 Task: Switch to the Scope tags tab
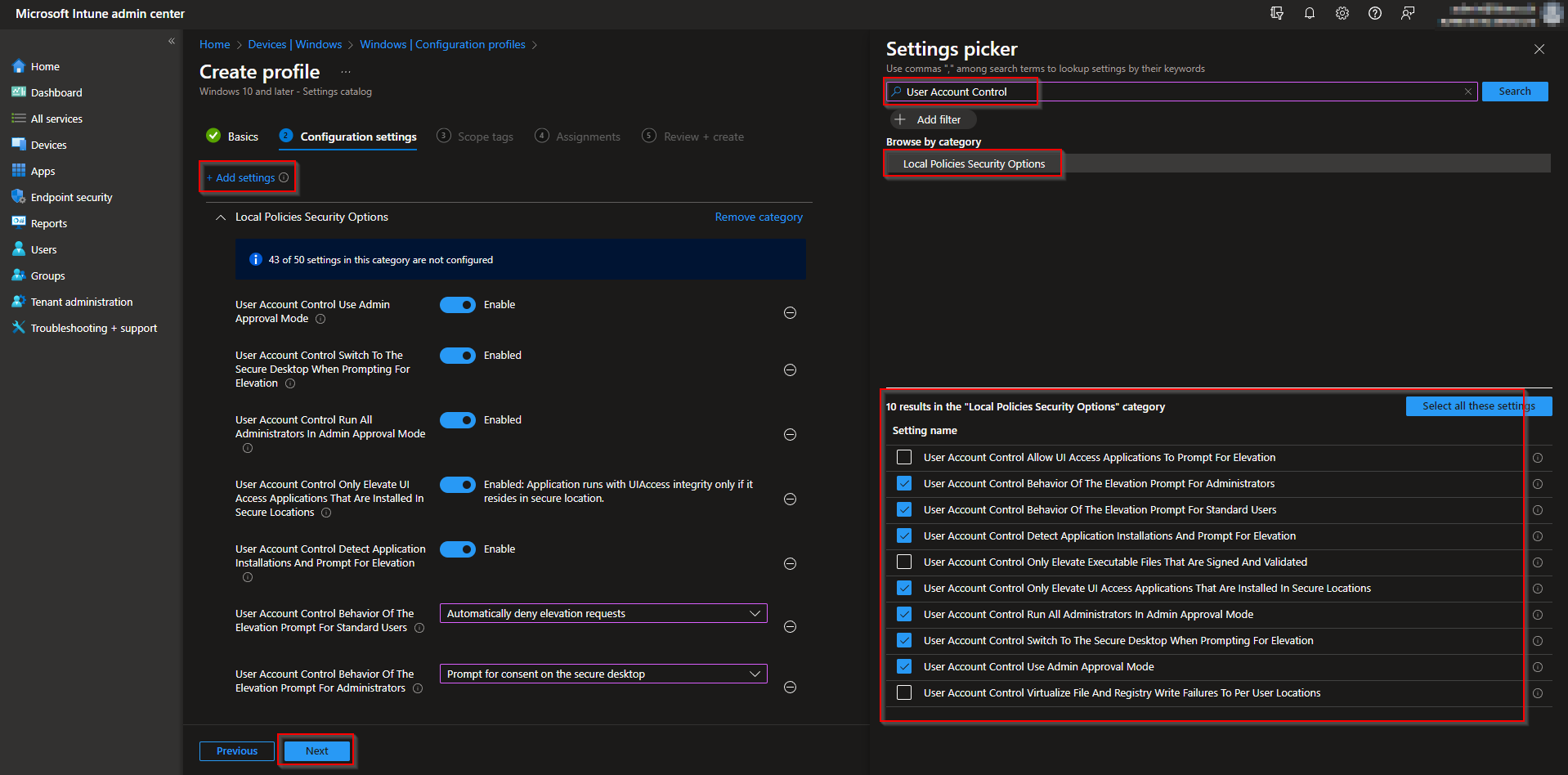click(x=486, y=136)
